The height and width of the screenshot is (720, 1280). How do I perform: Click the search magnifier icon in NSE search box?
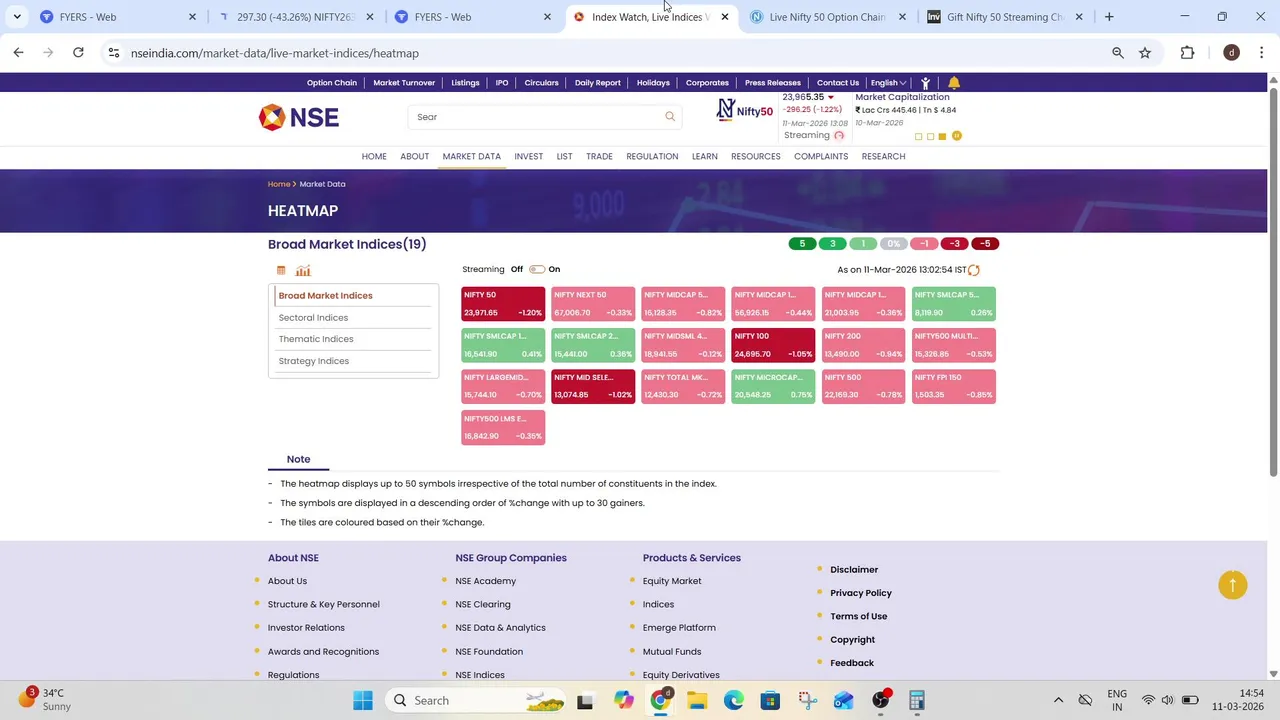tap(670, 117)
